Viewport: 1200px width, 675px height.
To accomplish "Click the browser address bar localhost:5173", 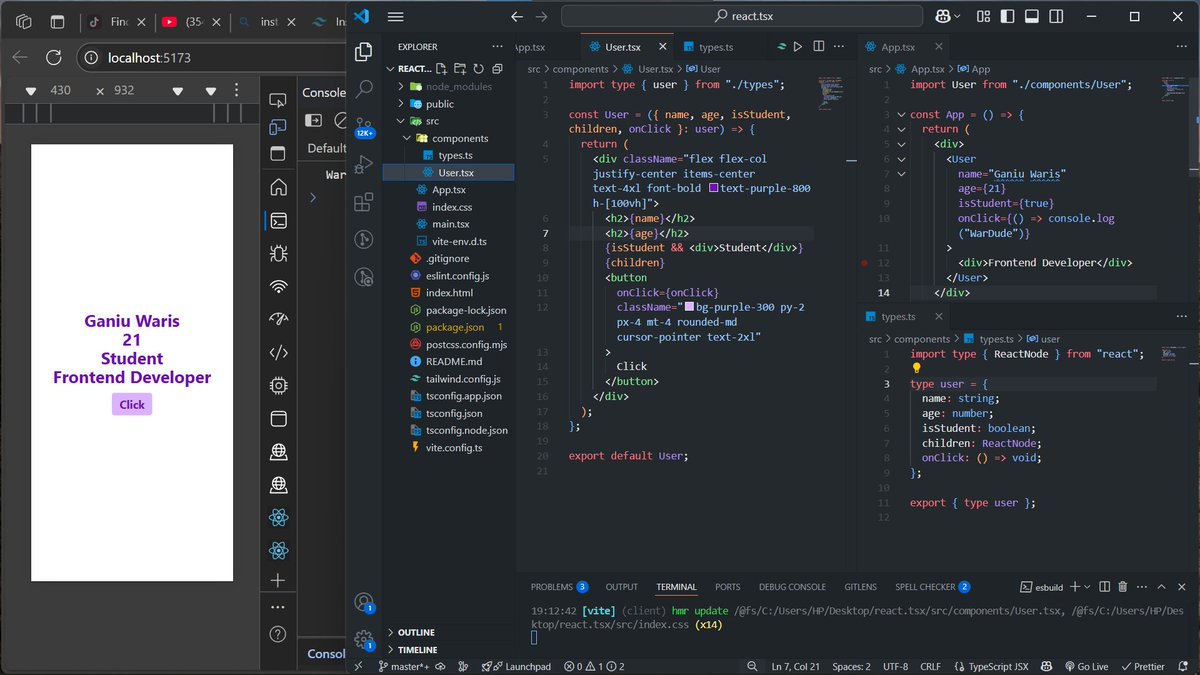I will tap(210, 58).
